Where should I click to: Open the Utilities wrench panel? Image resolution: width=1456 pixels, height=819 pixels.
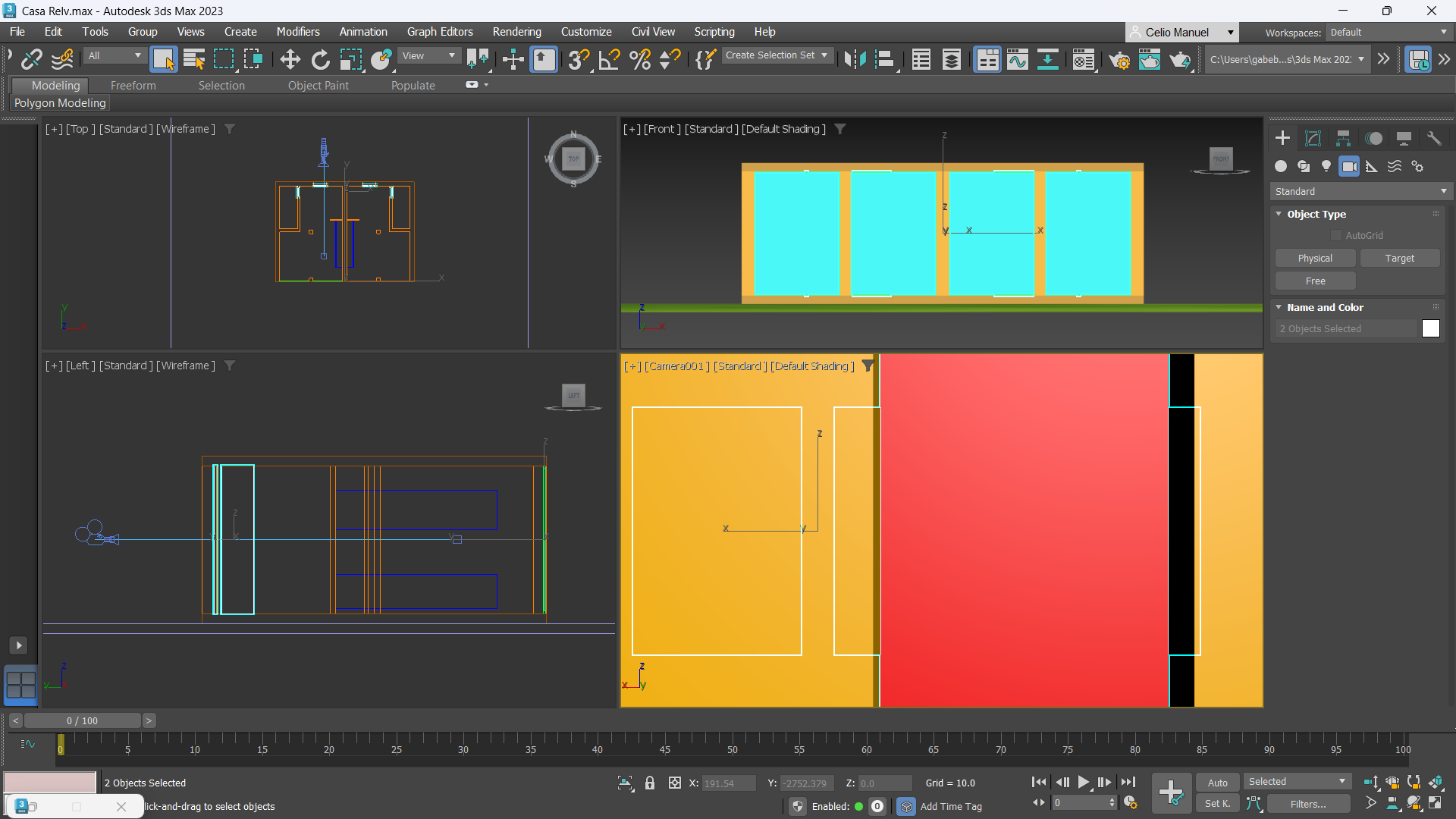click(1434, 138)
